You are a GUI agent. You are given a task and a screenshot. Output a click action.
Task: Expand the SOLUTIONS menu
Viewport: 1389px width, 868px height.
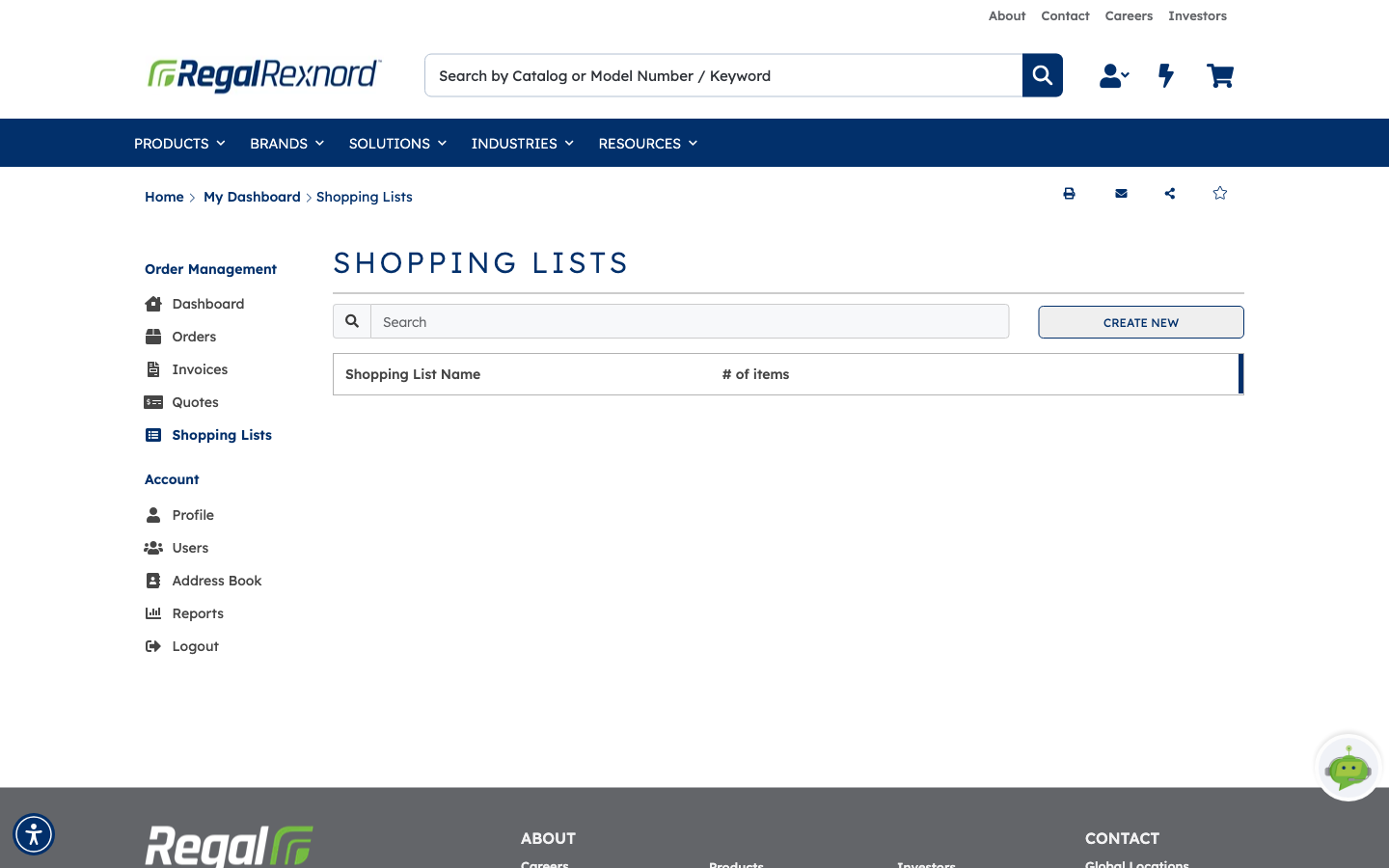coord(397,143)
